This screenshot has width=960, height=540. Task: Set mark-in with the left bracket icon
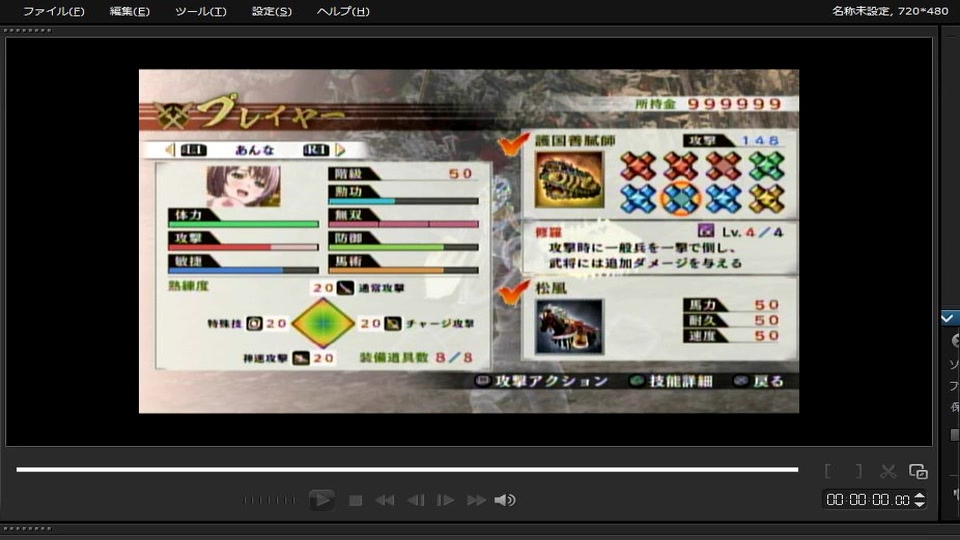(x=828, y=471)
